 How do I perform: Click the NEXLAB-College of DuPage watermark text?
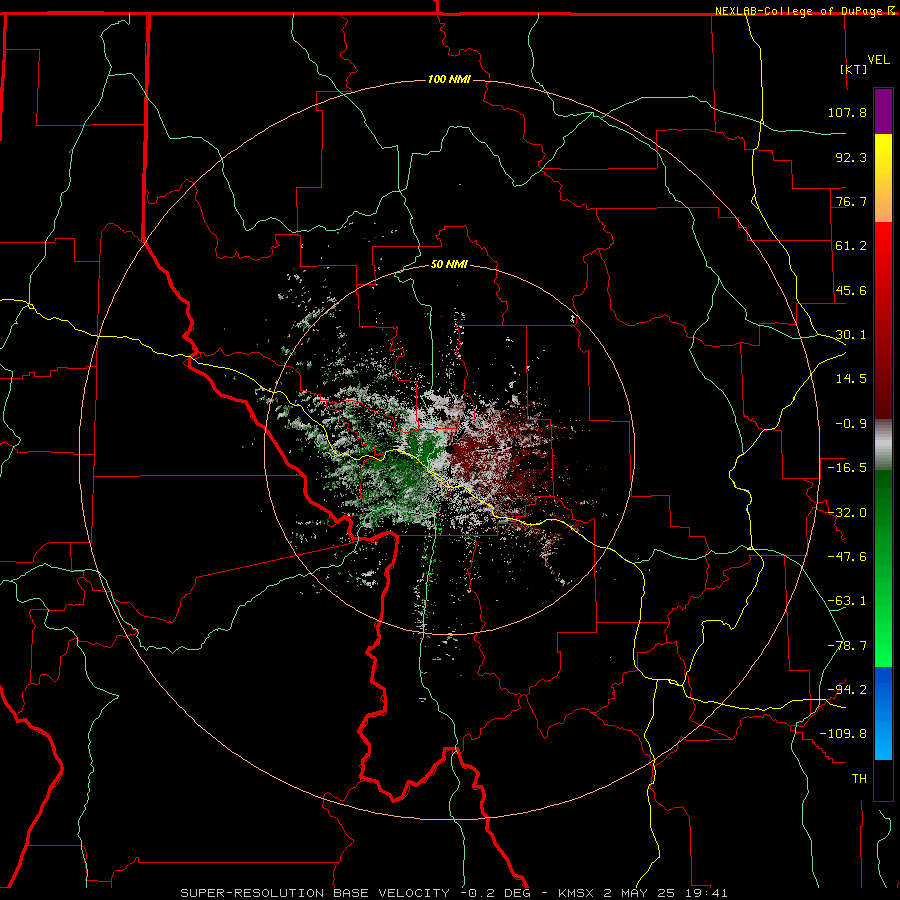pos(798,11)
